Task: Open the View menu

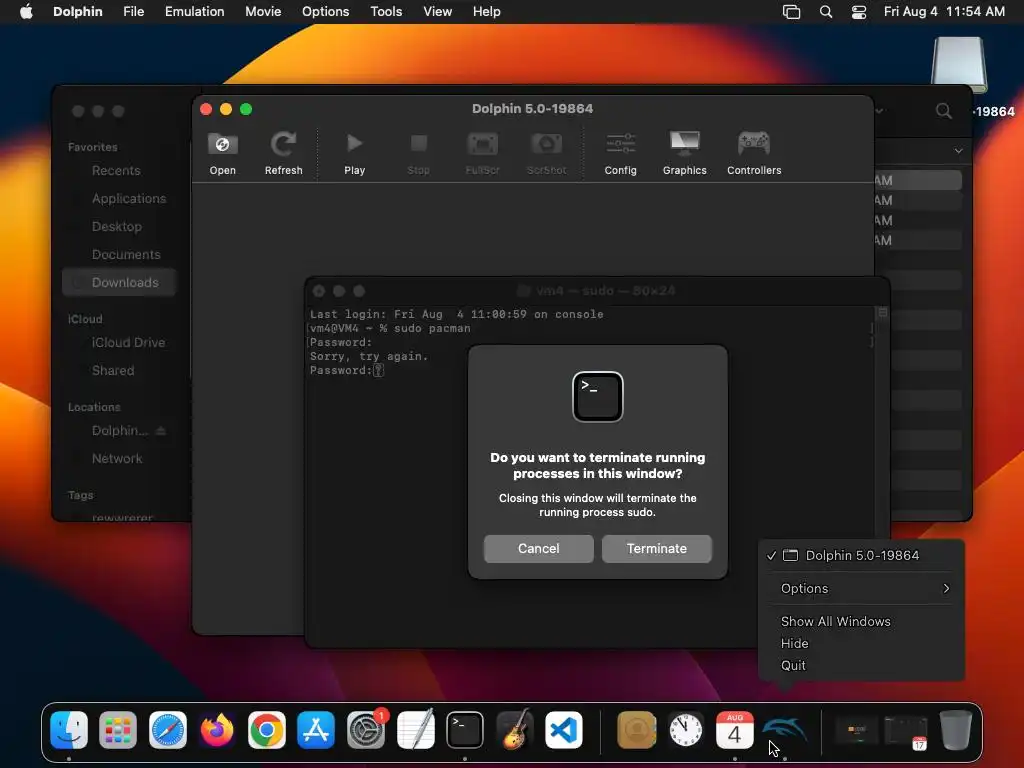Action: click(437, 12)
